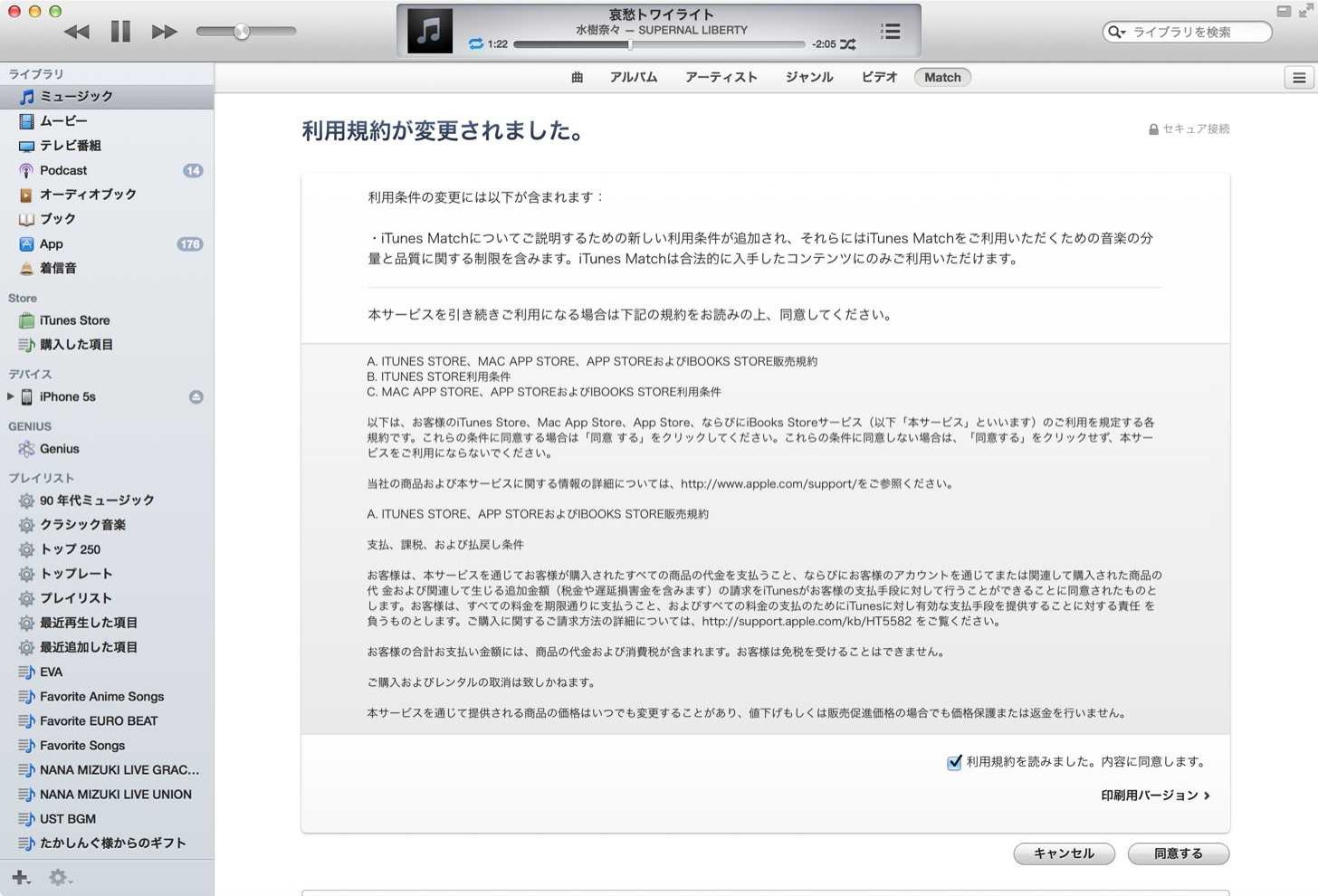Click remaining time -2:05 display

point(824,43)
